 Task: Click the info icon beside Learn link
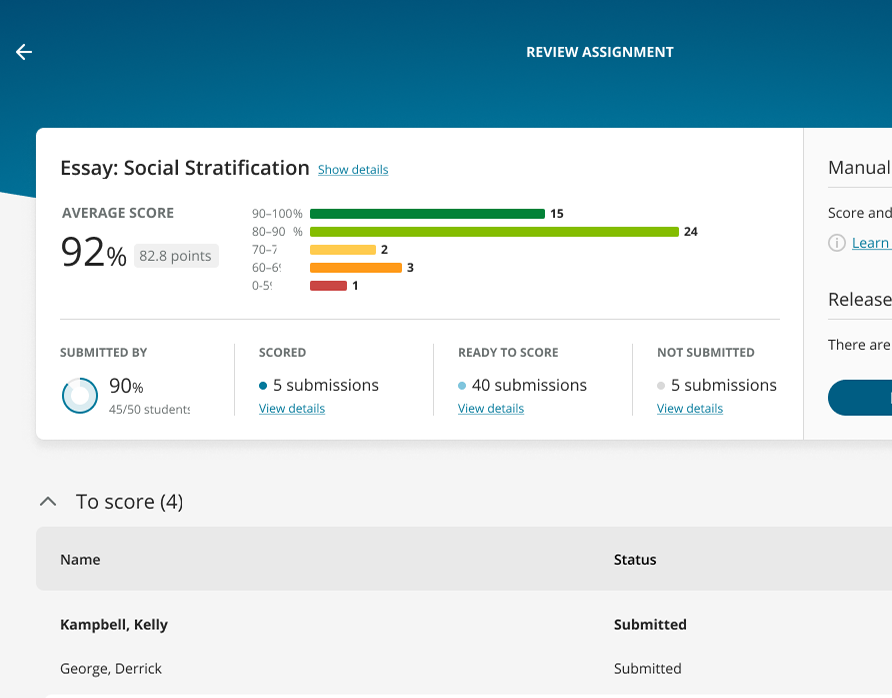coord(836,243)
